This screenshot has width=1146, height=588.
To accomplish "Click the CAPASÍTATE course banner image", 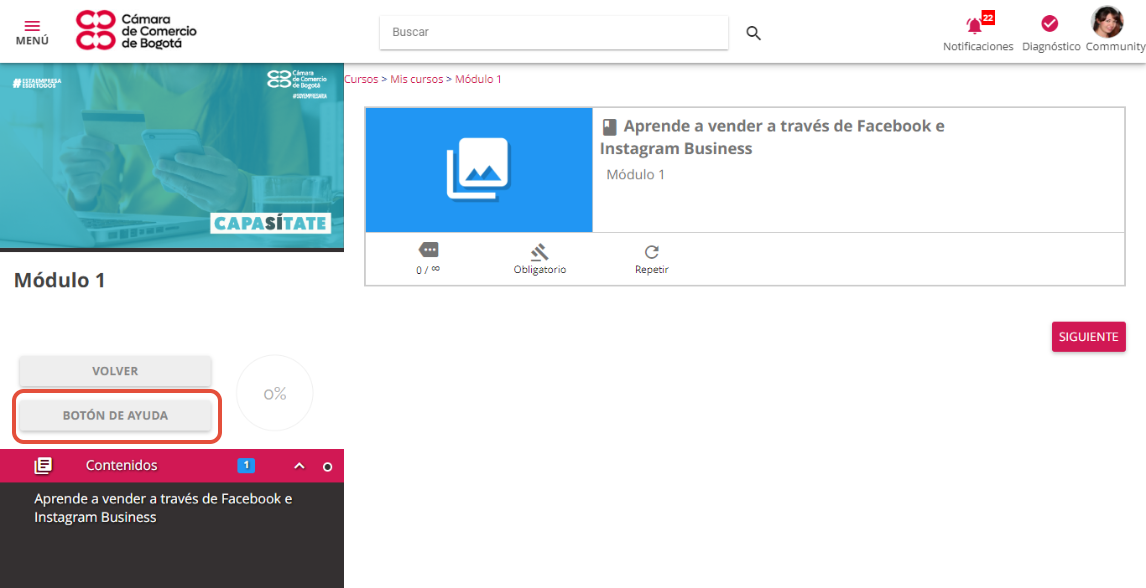I will point(172,156).
